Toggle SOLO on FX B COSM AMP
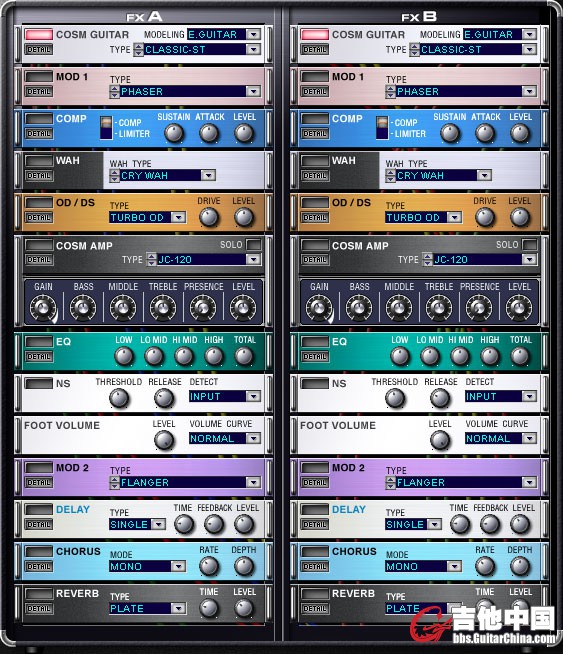563x654 pixels. [x=530, y=244]
